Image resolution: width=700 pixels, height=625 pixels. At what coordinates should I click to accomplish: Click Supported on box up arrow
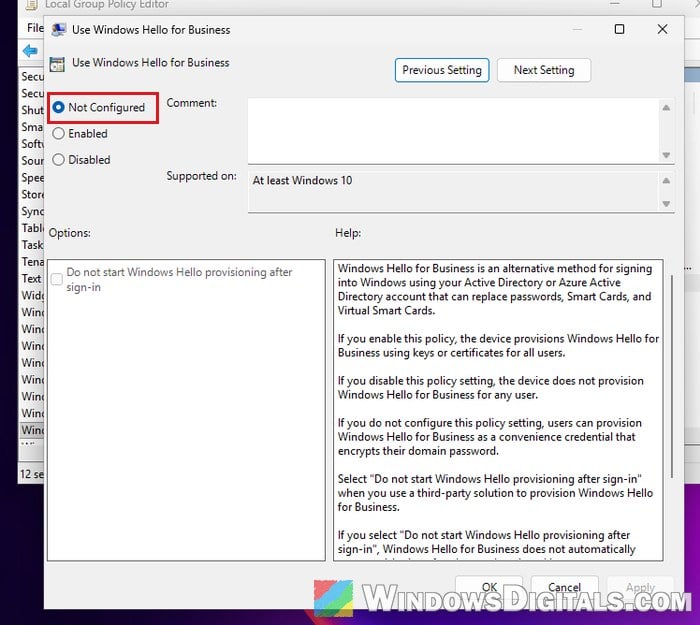coord(666,181)
